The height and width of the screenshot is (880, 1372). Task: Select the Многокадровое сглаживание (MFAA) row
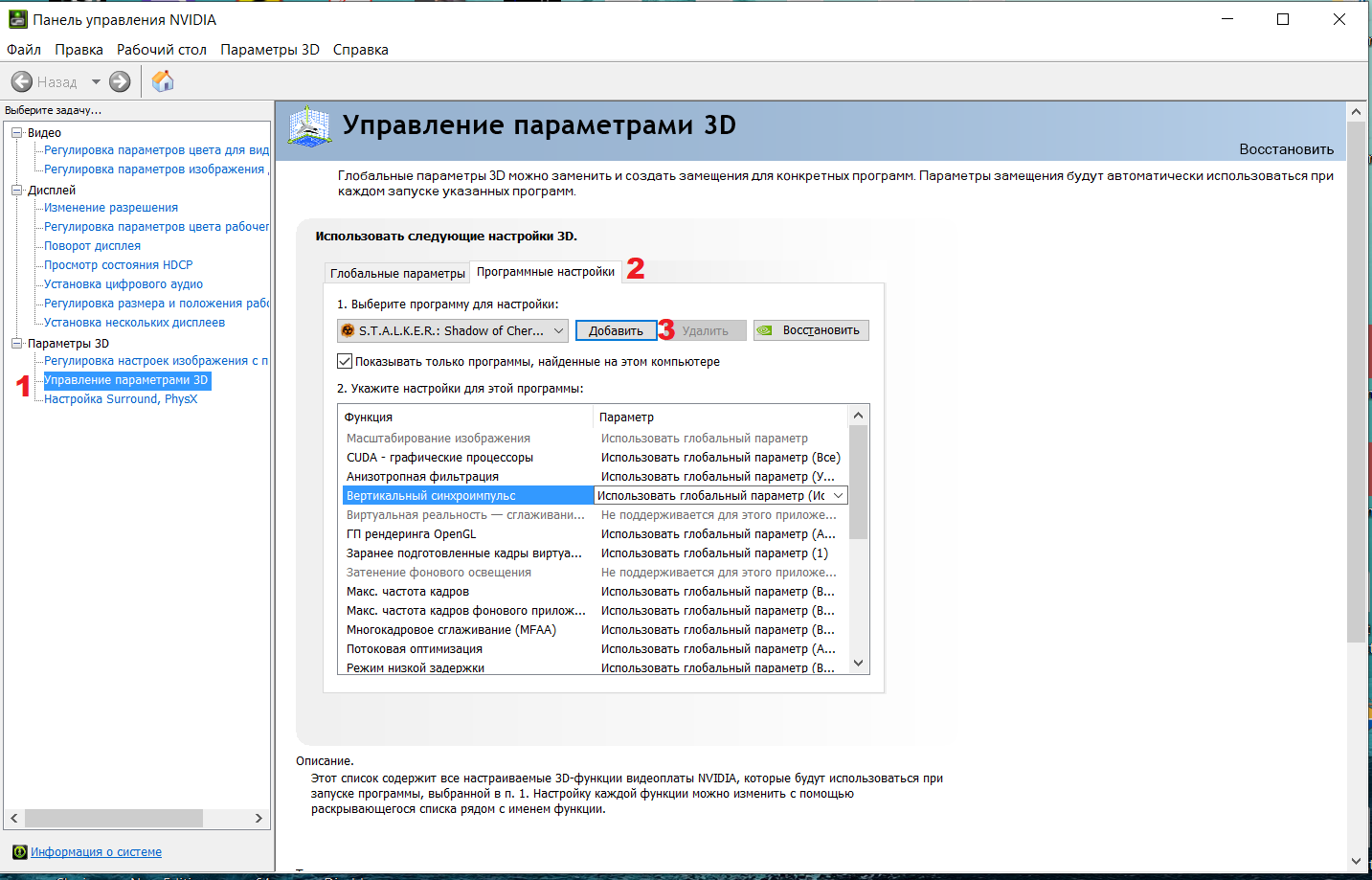click(595, 630)
